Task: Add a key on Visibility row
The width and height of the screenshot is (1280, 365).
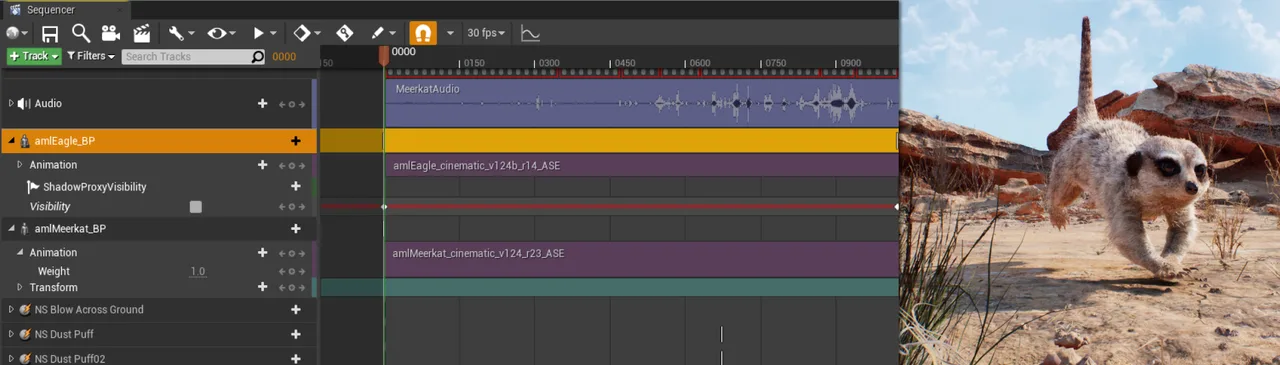Action: [292, 207]
